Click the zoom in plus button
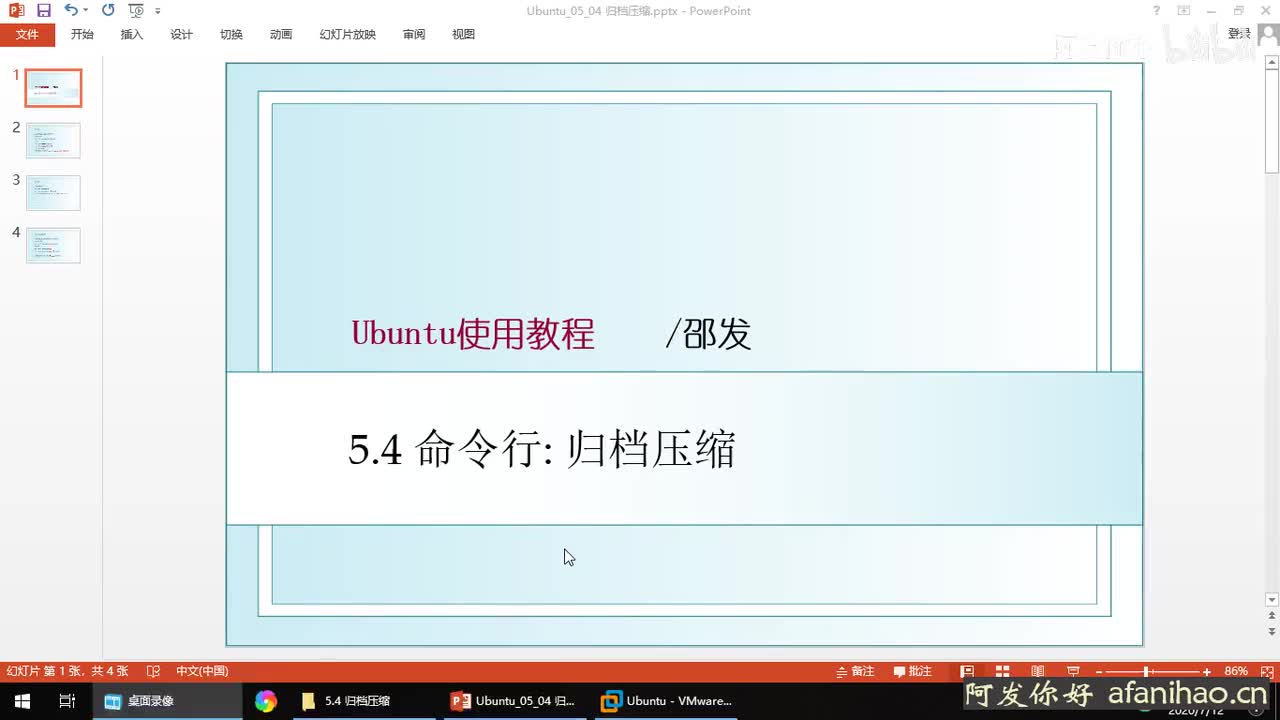 [x=1207, y=672]
